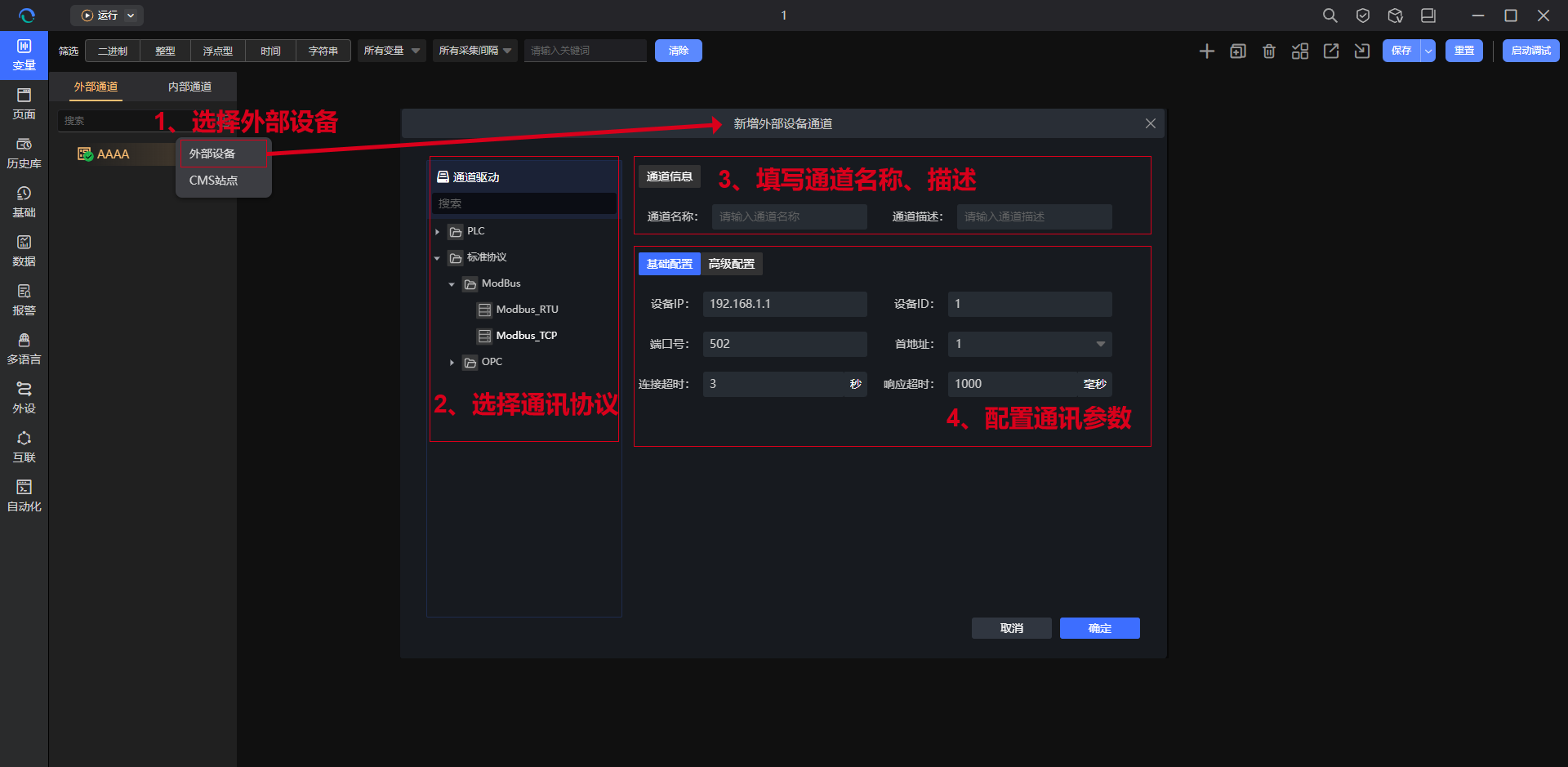The height and width of the screenshot is (767, 1568).
Task: Click the app logo in top-left corner
Action: (x=27, y=16)
